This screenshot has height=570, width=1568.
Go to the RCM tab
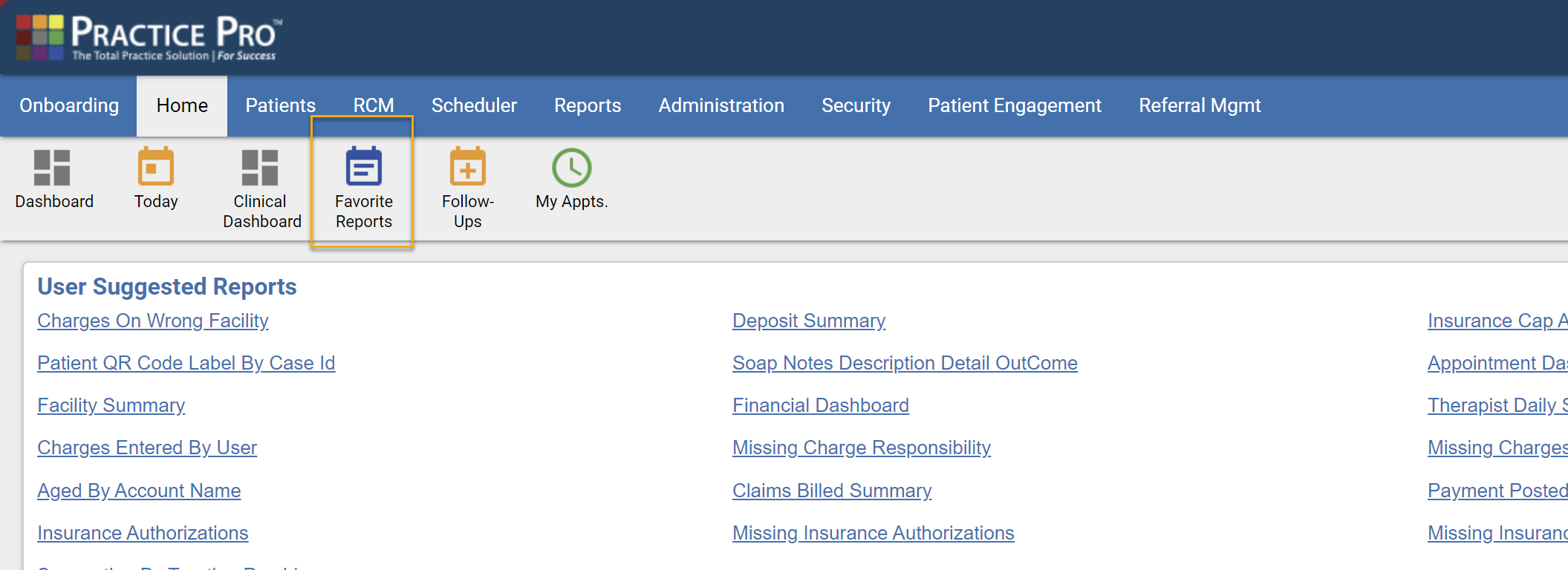pyautogui.click(x=374, y=105)
